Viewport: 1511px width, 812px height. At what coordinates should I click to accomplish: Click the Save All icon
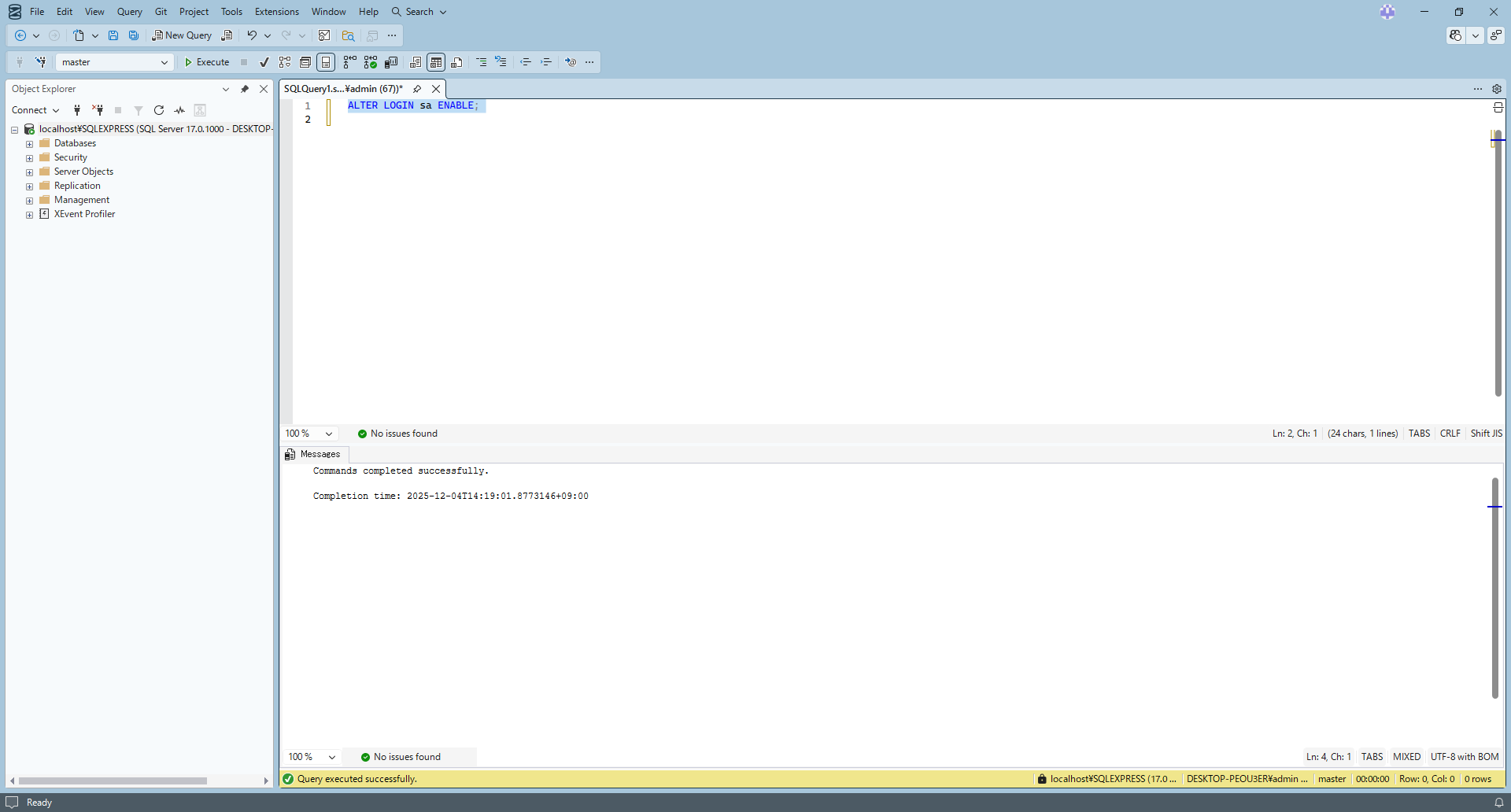point(134,35)
